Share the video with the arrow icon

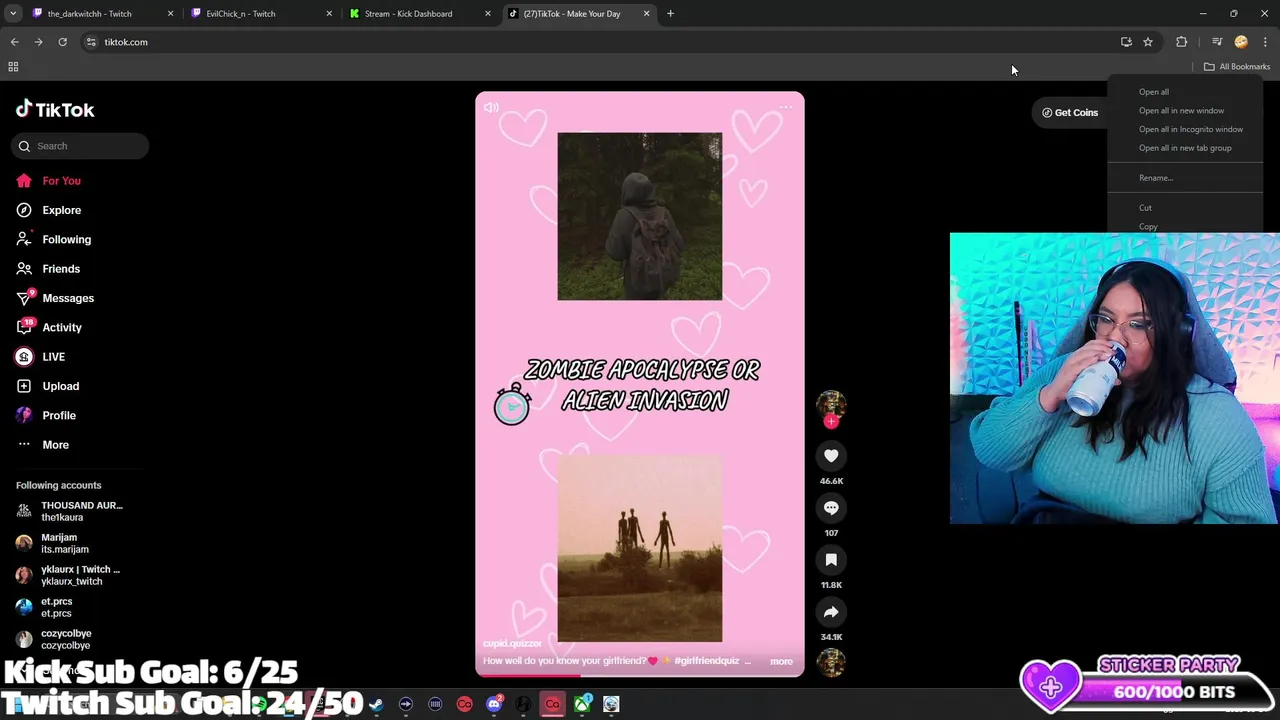(831, 612)
